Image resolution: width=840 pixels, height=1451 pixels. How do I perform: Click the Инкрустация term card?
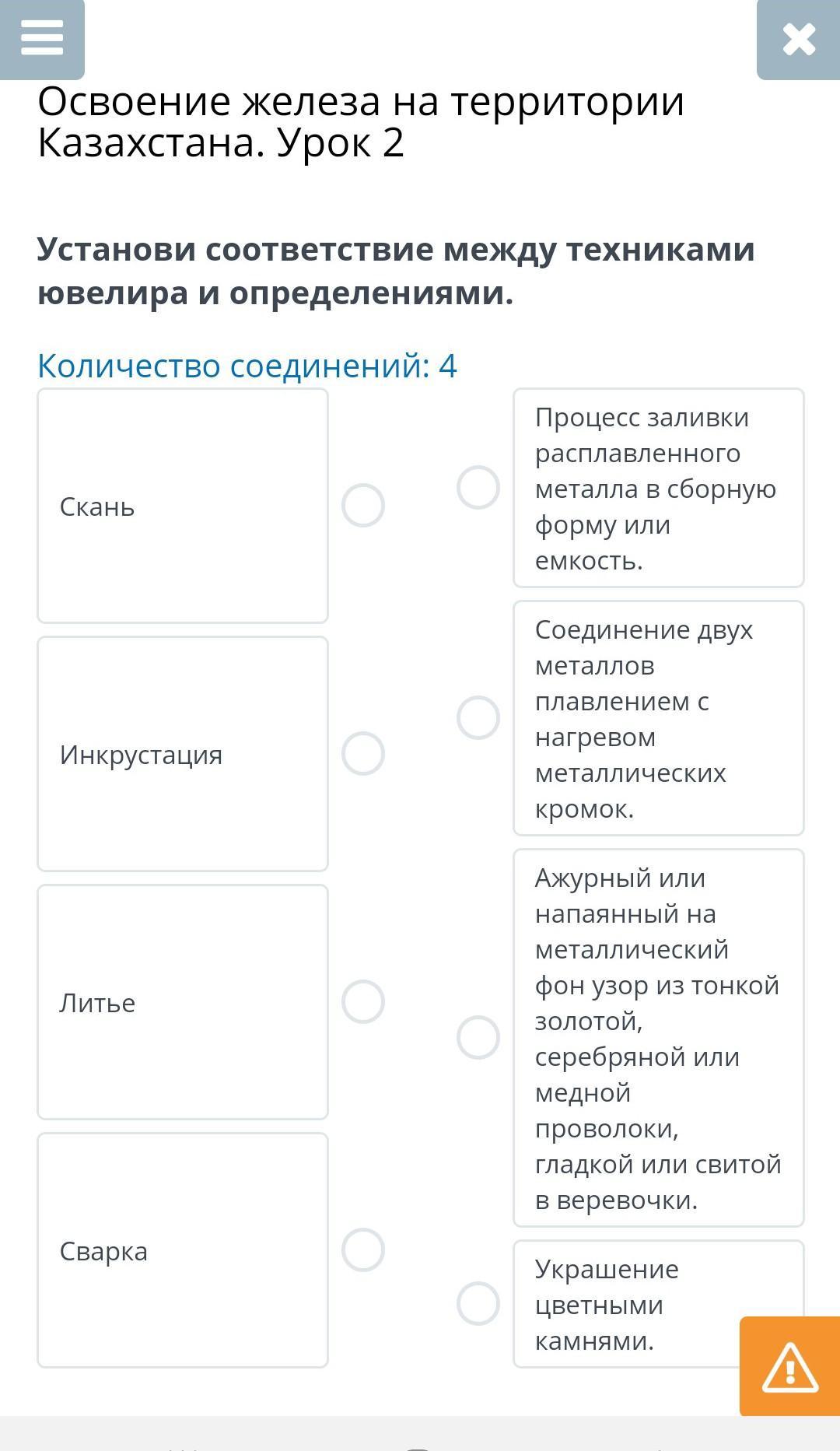(x=183, y=754)
